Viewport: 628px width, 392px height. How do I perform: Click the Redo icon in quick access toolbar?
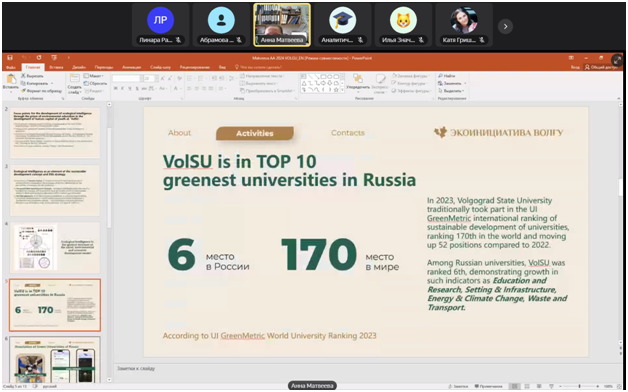[39, 58]
